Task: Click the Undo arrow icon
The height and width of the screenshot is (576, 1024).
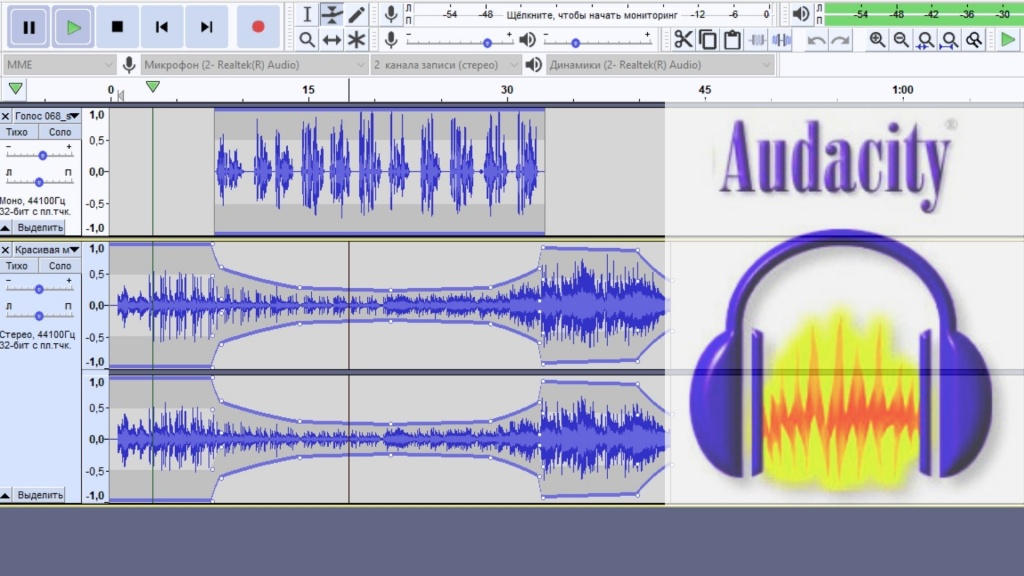Action: tap(816, 40)
